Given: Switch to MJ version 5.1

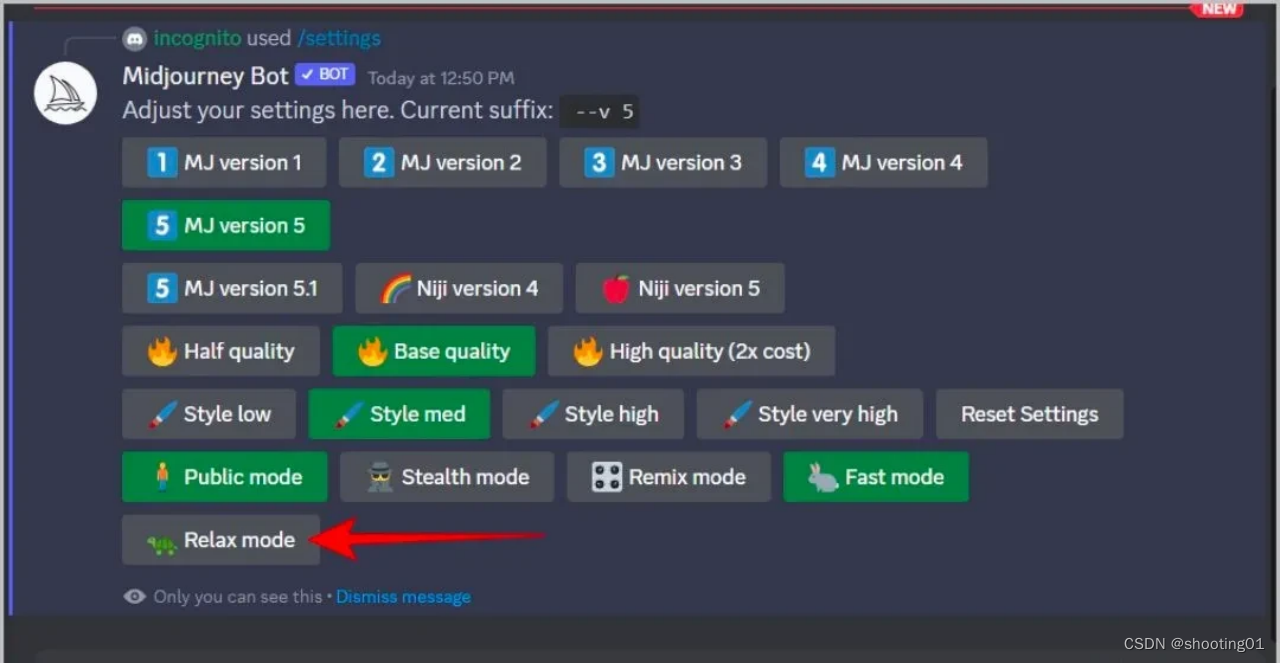Looking at the screenshot, I should (x=232, y=288).
